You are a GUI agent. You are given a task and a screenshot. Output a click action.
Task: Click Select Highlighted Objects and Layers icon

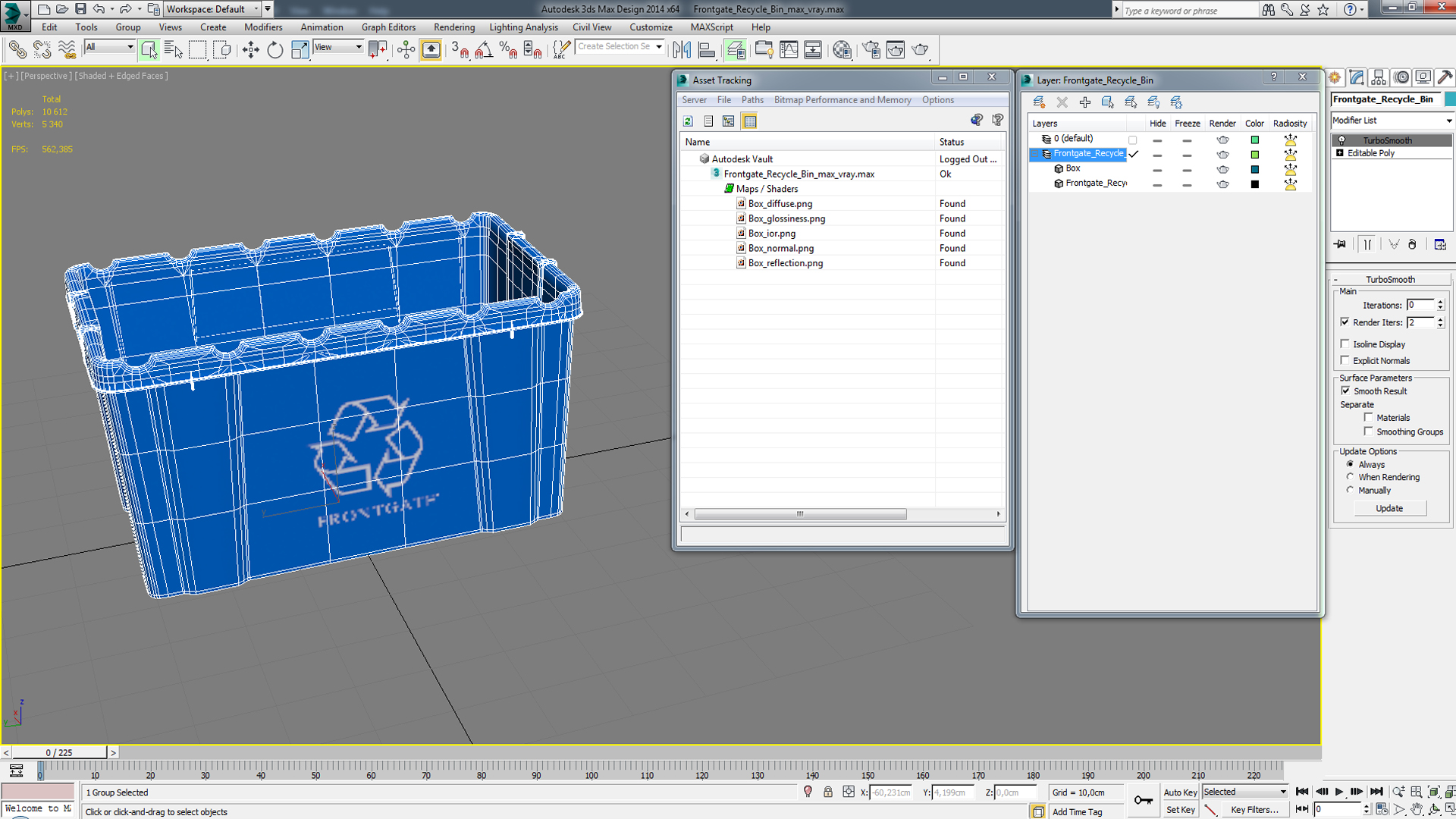(1108, 102)
